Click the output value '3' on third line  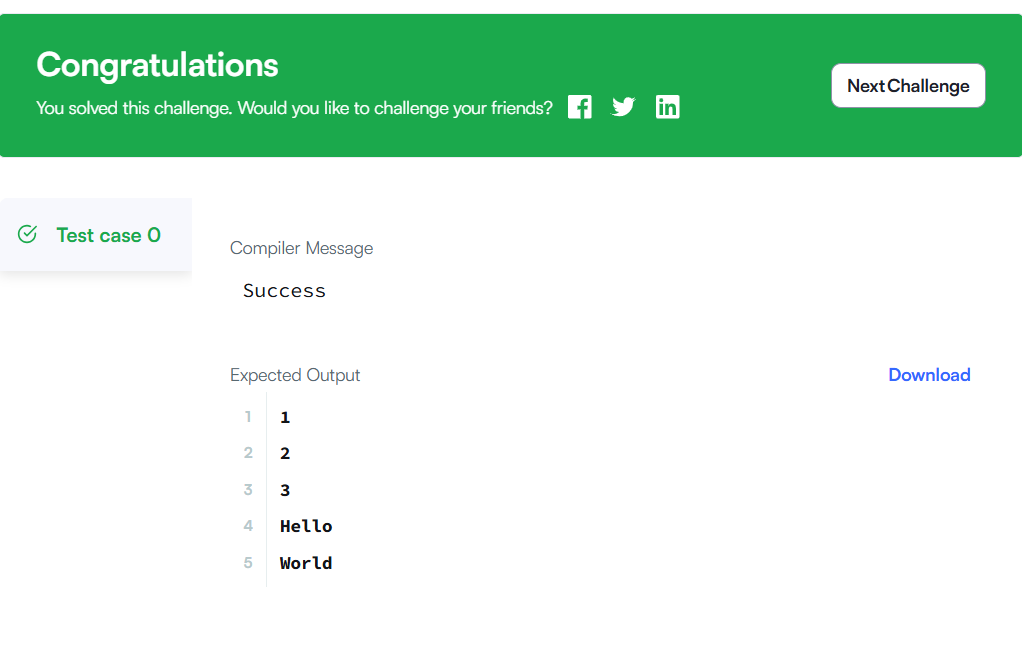click(285, 490)
